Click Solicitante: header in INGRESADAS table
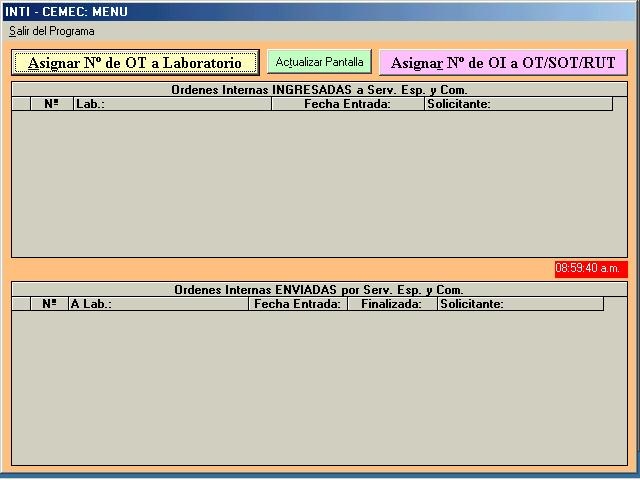640x480 pixels. click(518, 104)
